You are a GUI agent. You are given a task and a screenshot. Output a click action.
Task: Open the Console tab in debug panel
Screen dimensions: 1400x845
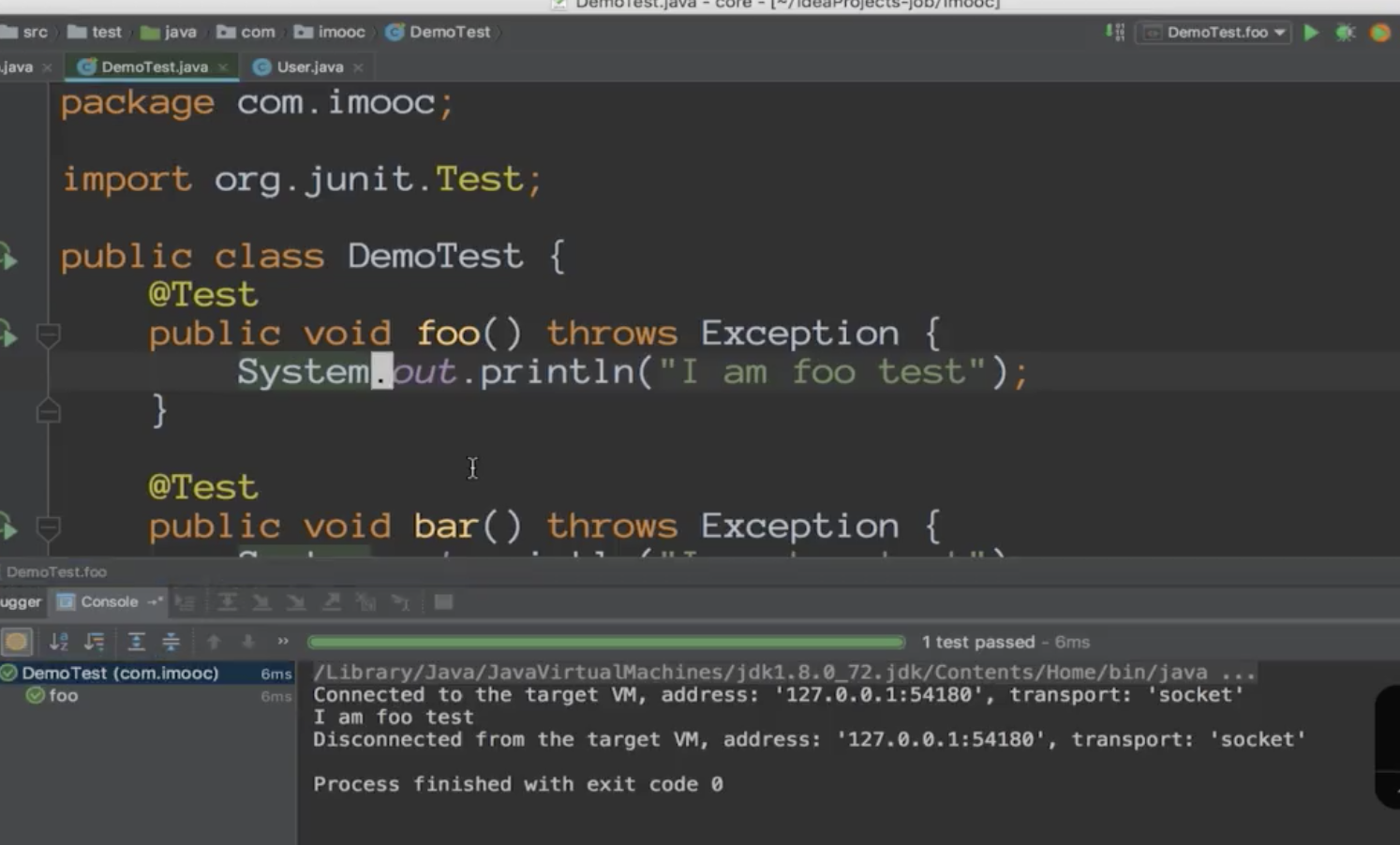click(x=109, y=602)
